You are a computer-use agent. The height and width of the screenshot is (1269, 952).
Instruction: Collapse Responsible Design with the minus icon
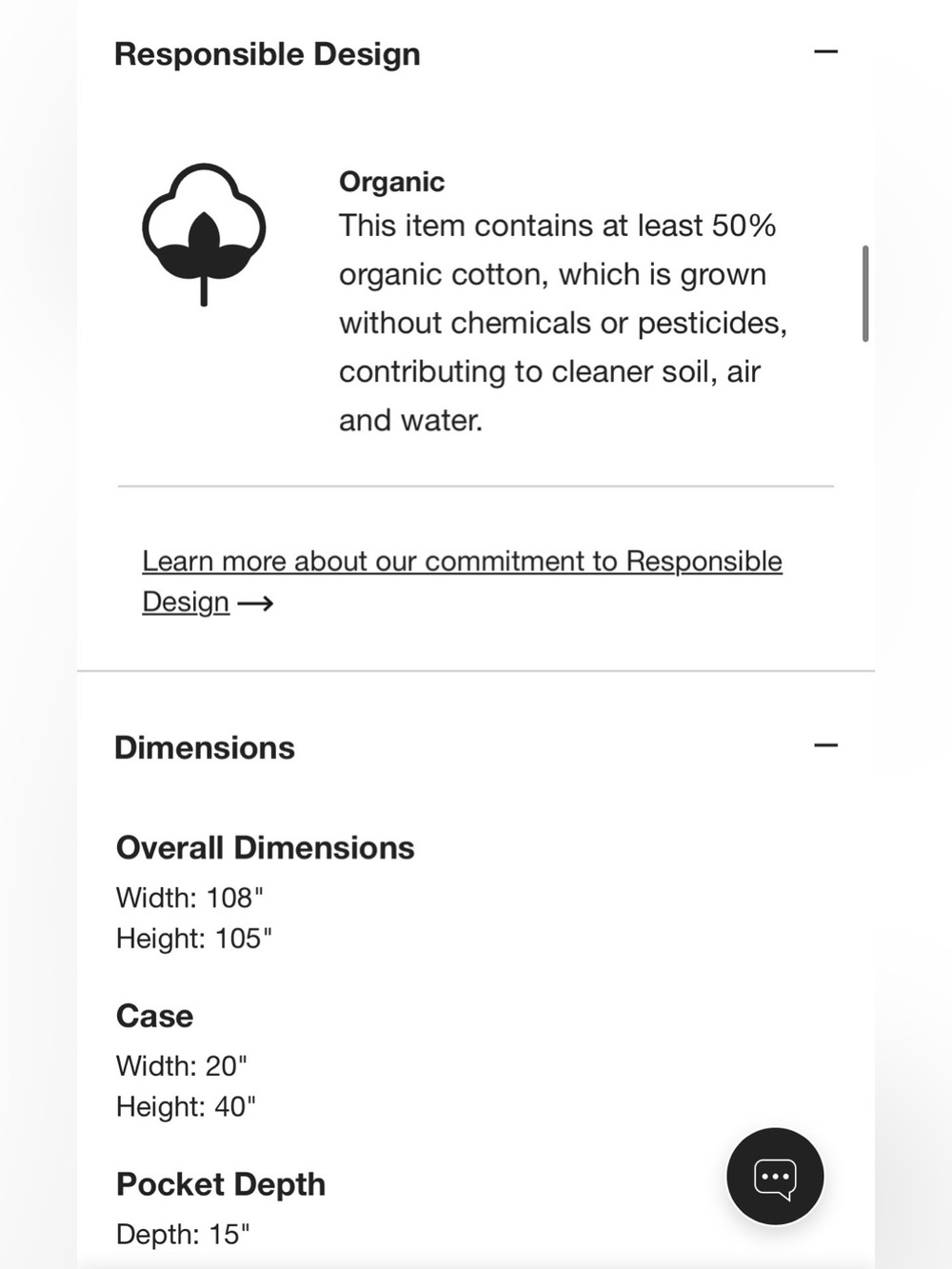click(825, 51)
